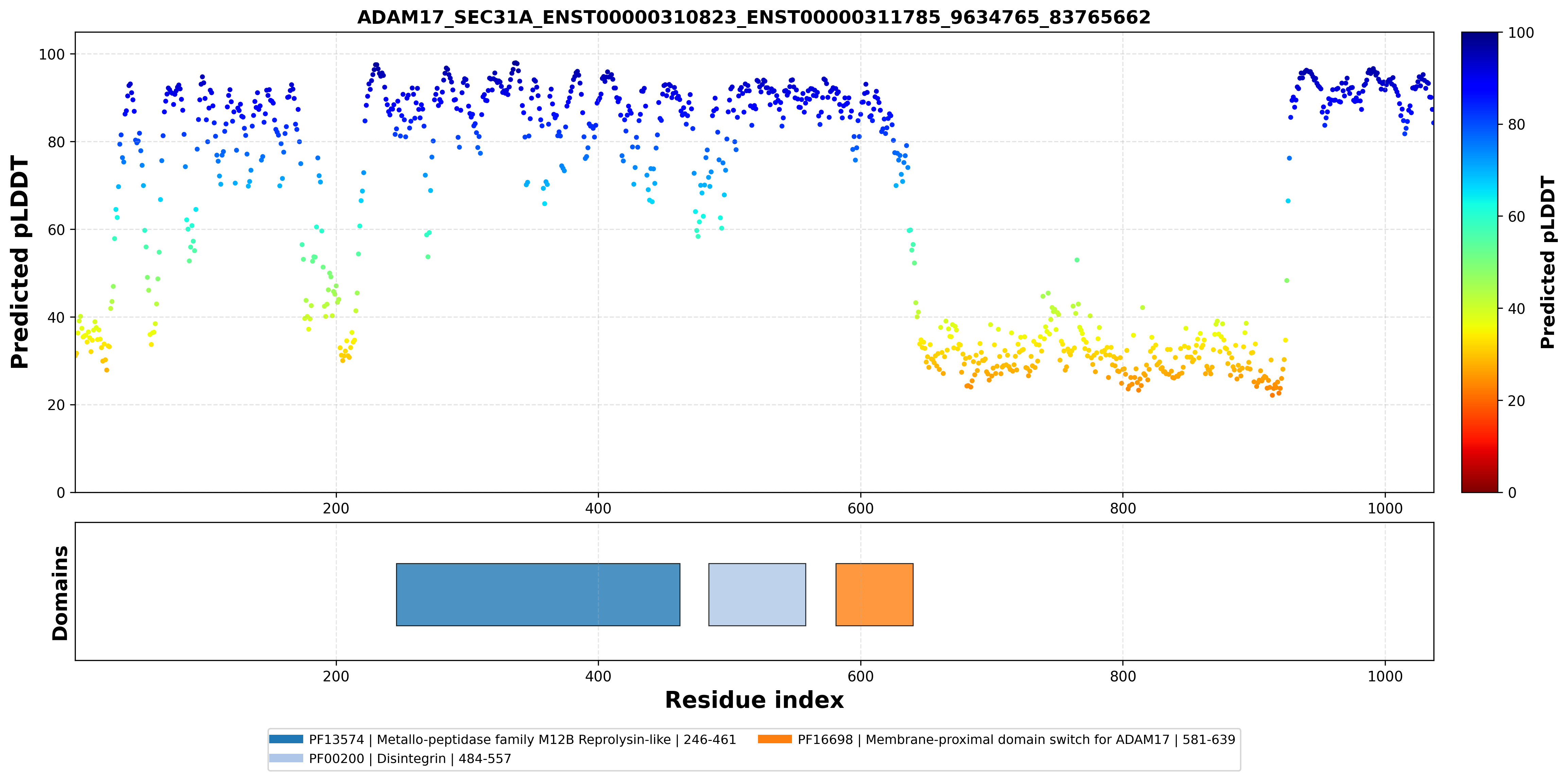Screen dimensions: 1568x781
Task: Click the 600 tick below the domains panel
Action: [x=861, y=676]
